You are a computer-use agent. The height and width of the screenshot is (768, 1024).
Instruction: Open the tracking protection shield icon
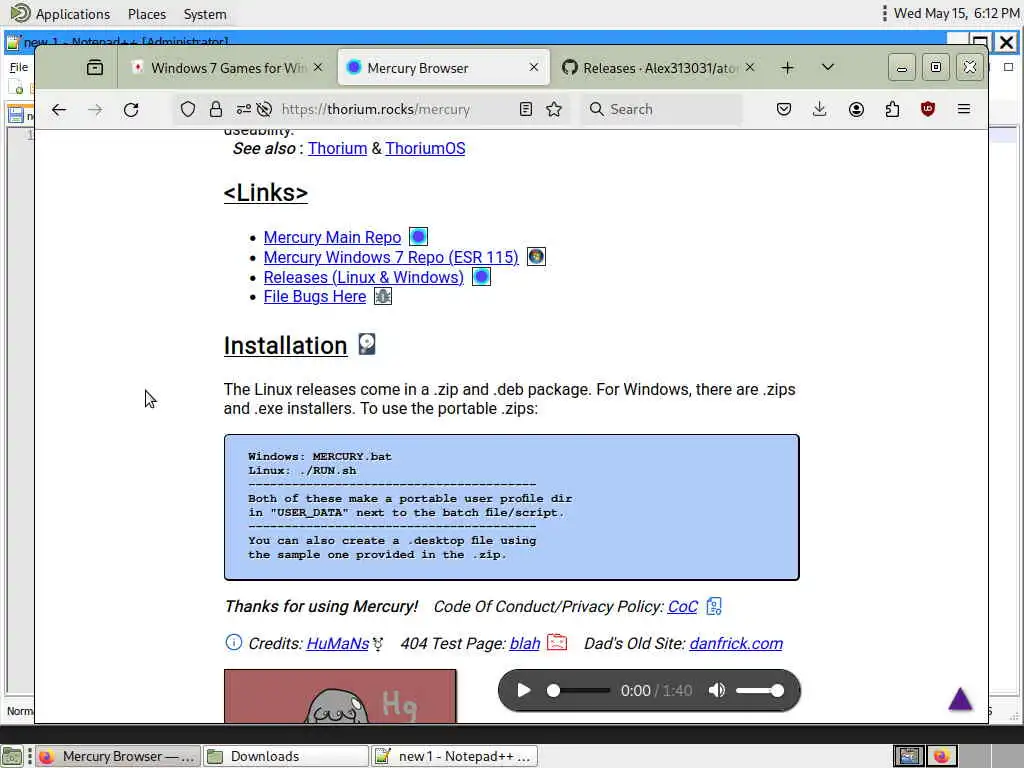(187, 110)
